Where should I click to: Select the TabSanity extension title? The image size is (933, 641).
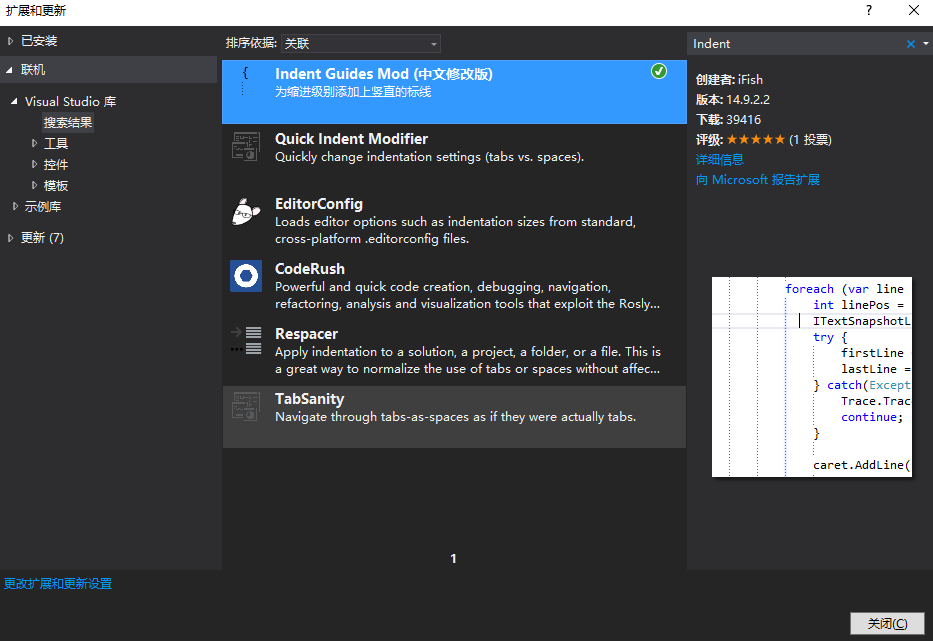point(309,399)
